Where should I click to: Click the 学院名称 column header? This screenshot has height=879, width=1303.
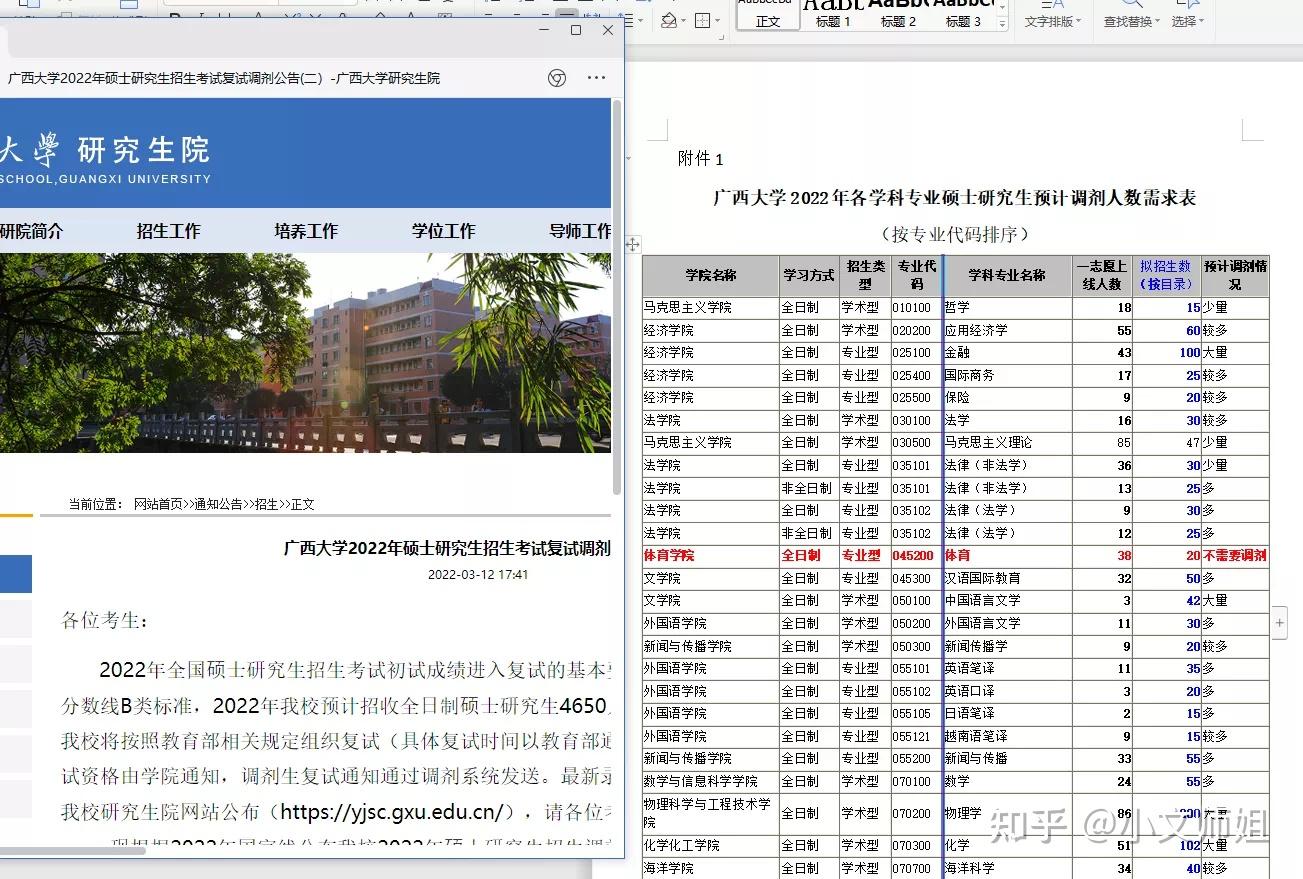(711, 276)
